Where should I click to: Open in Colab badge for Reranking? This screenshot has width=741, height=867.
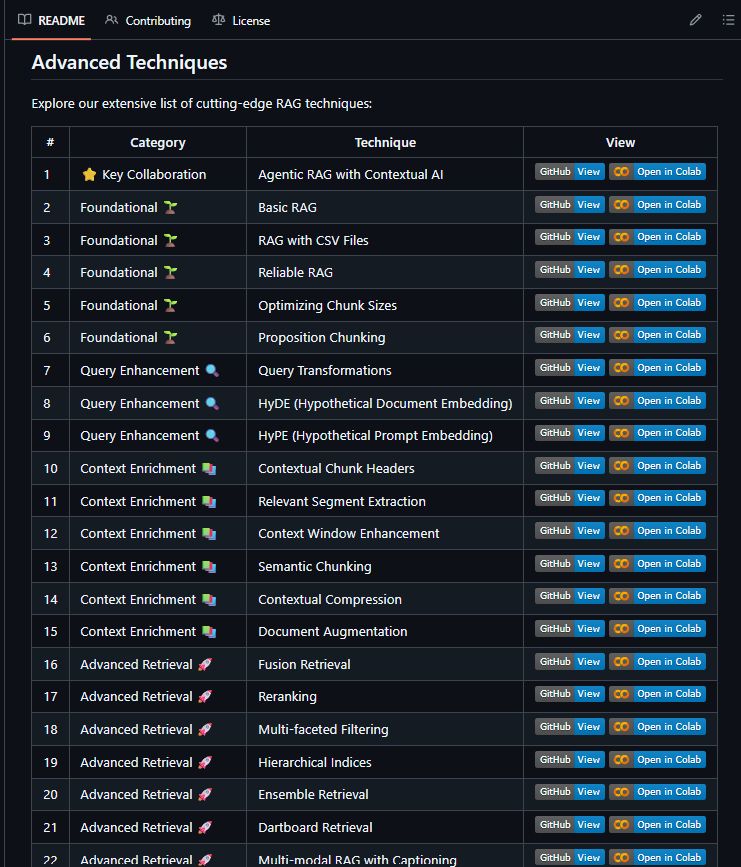[x=657, y=694]
